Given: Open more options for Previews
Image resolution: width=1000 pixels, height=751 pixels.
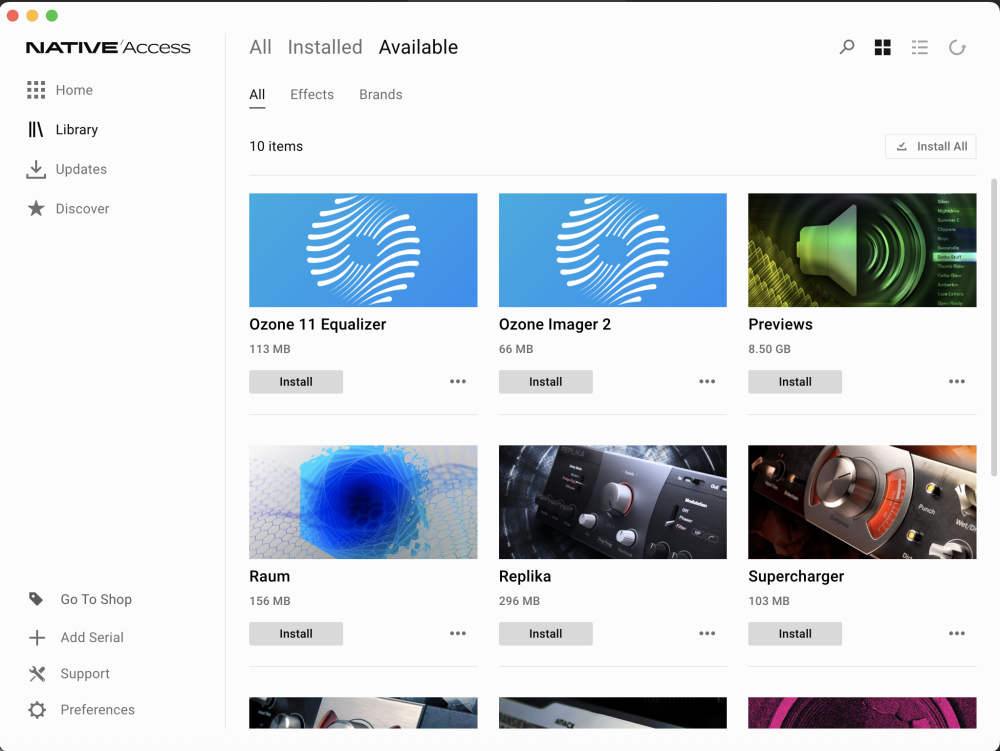Looking at the screenshot, I should pyautogui.click(x=957, y=381).
